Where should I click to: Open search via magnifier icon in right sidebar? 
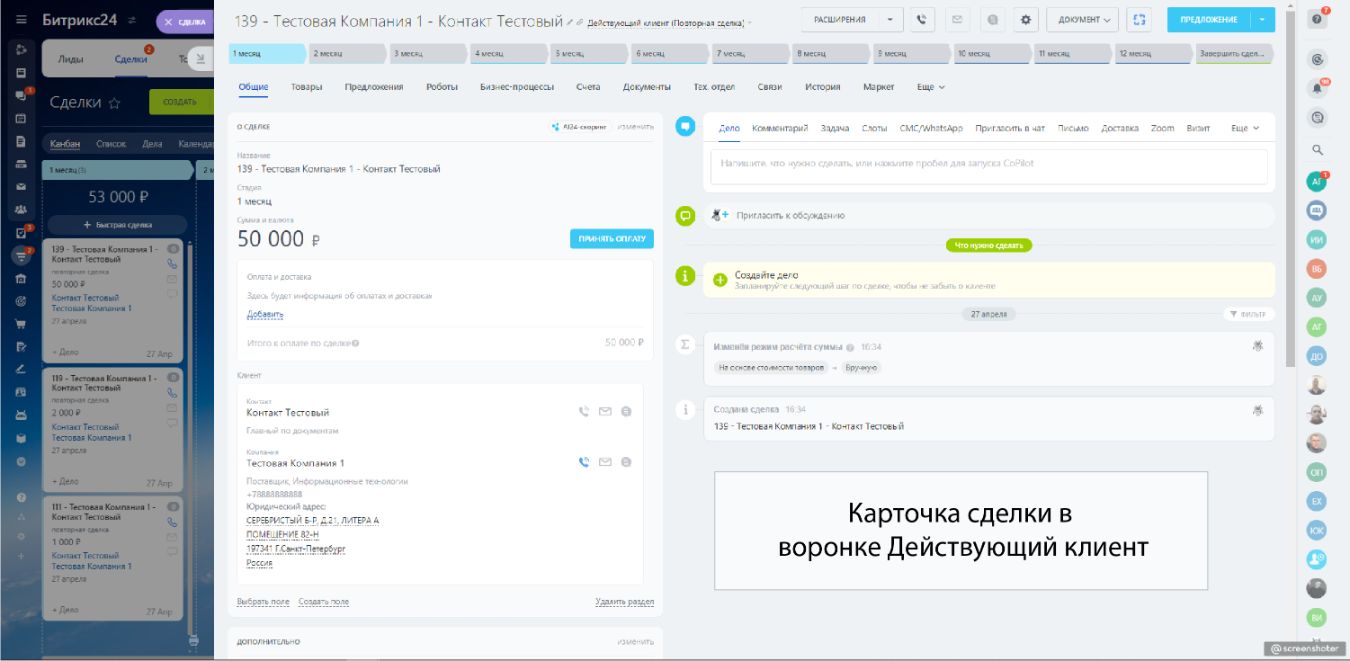coord(1318,150)
